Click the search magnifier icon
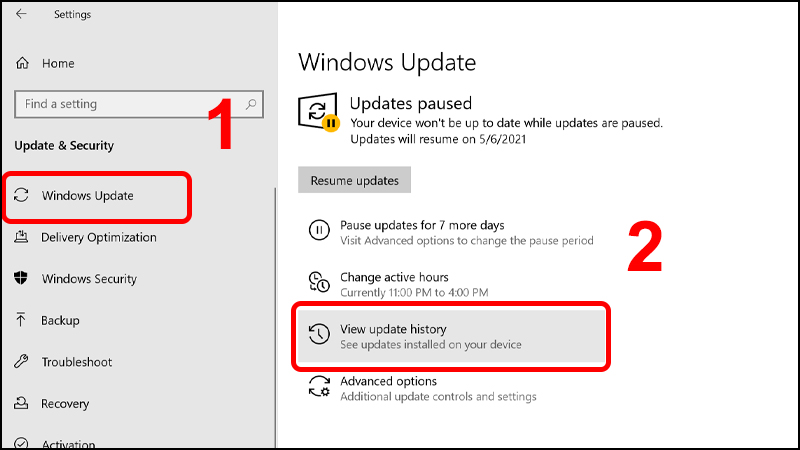The width and height of the screenshot is (800, 450). (251, 104)
